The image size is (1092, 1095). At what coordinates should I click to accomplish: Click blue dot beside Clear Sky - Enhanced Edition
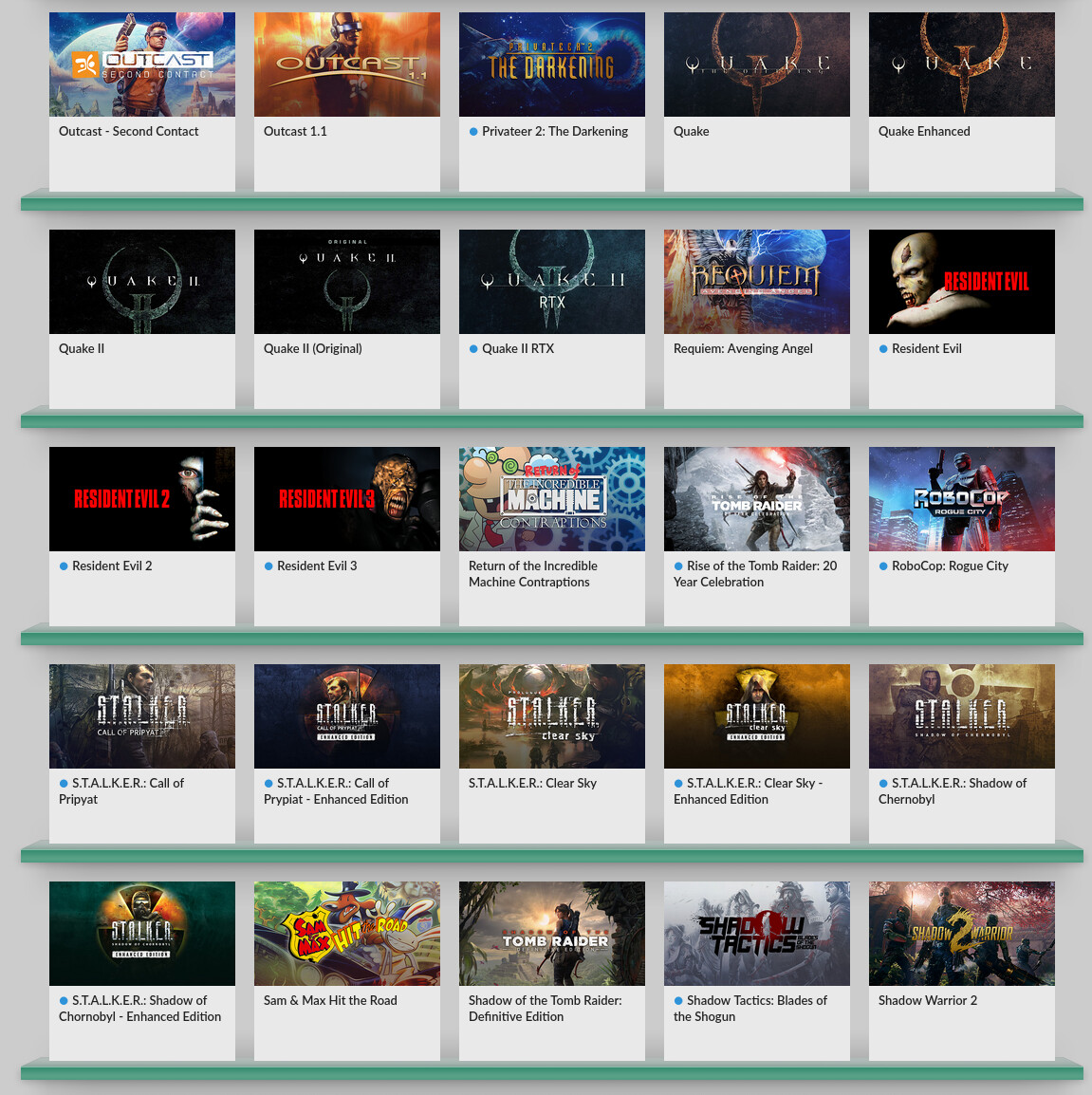click(678, 784)
